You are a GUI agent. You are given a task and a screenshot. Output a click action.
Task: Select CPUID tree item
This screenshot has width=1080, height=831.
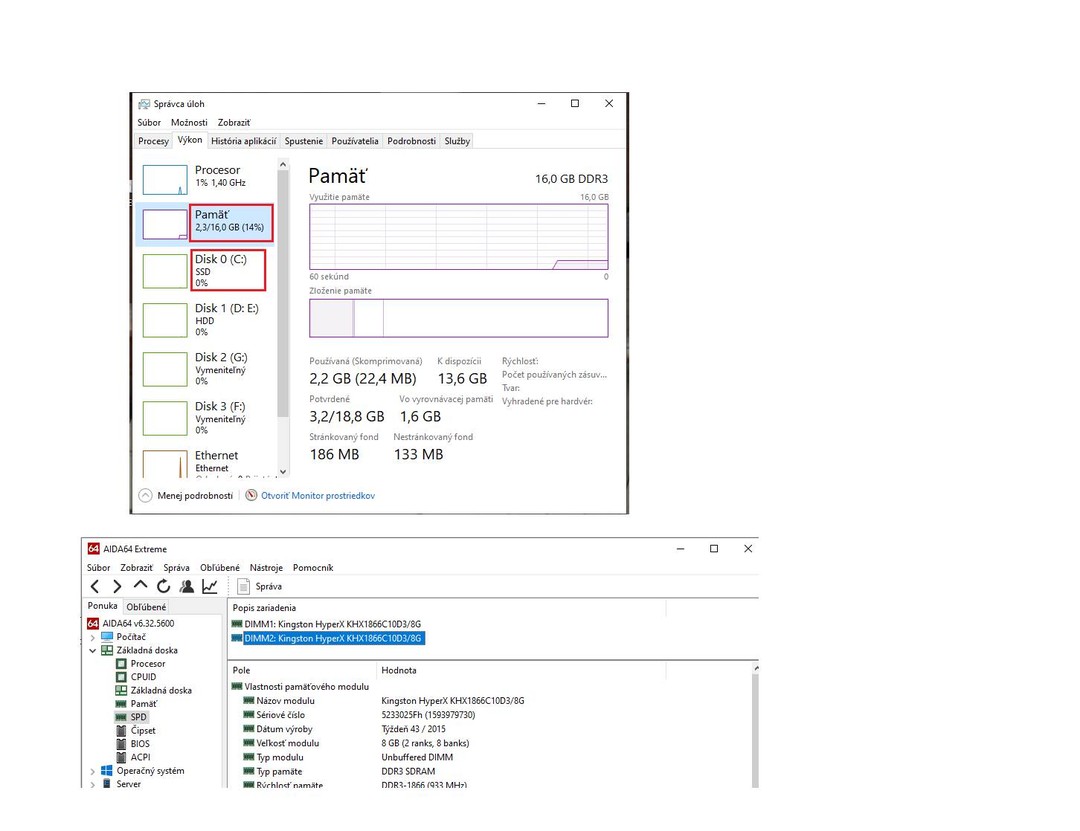coord(136,677)
